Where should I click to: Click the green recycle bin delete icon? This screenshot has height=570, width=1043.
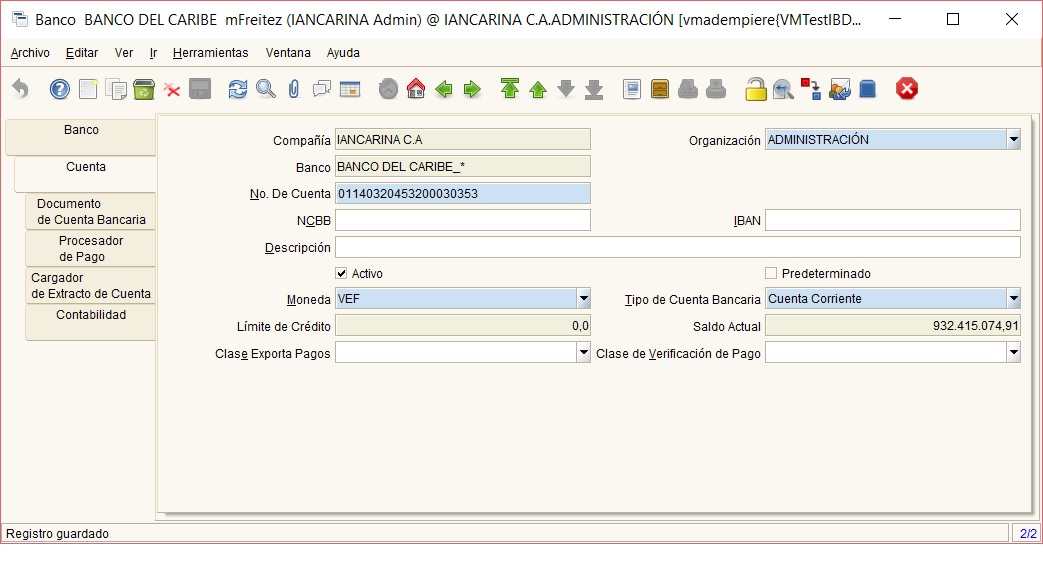pos(144,88)
